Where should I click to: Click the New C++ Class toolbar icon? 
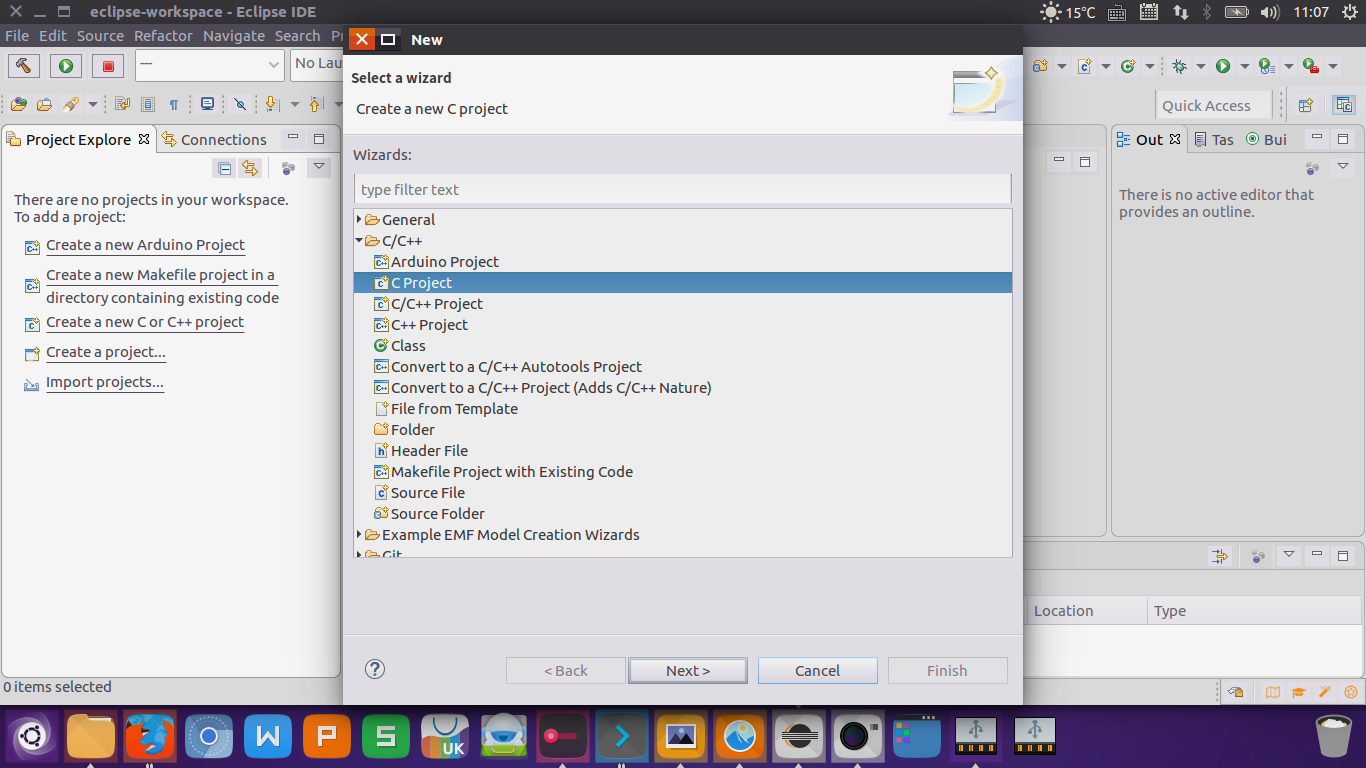pyautogui.click(x=1128, y=66)
